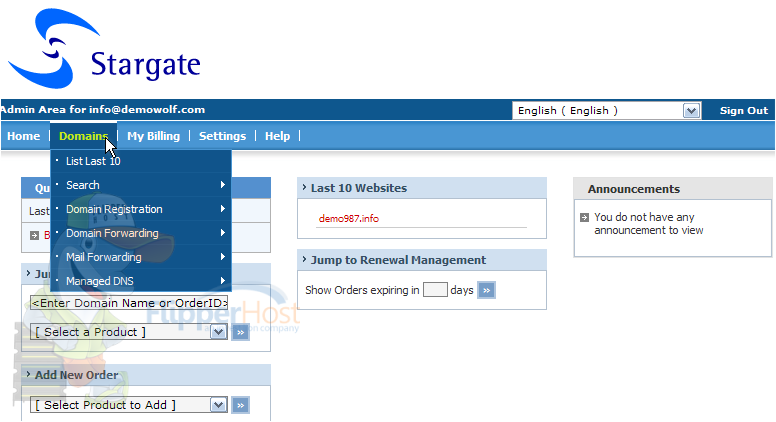Open the Domains menu

click(83, 136)
